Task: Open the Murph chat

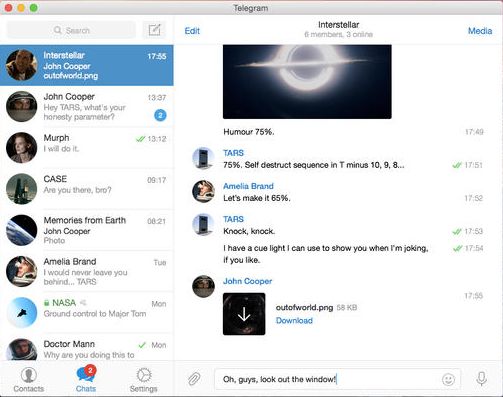Action: coord(87,148)
